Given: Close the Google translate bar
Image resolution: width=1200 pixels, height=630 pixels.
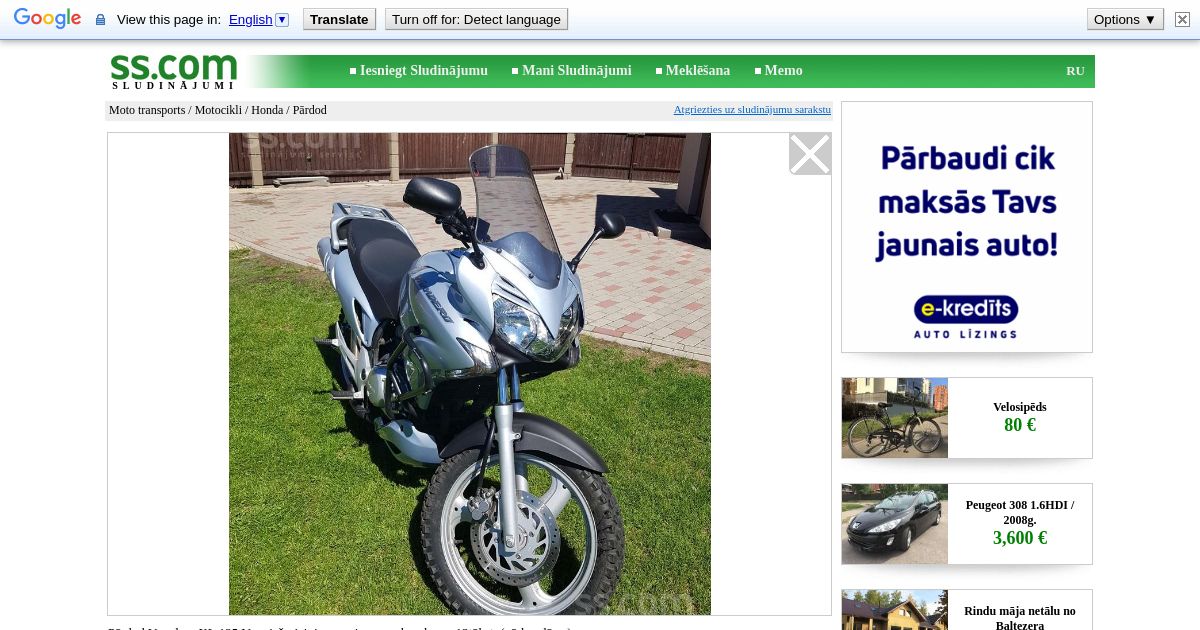Looking at the screenshot, I should [x=1182, y=19].
